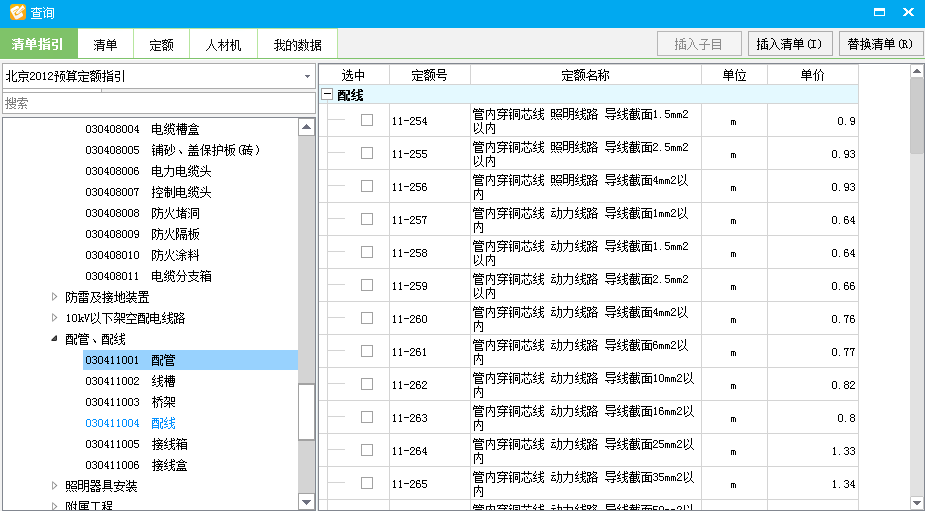Select tree item 030408010 防火涂料
The height and width of the screenshot is (511, 925).
142,255
